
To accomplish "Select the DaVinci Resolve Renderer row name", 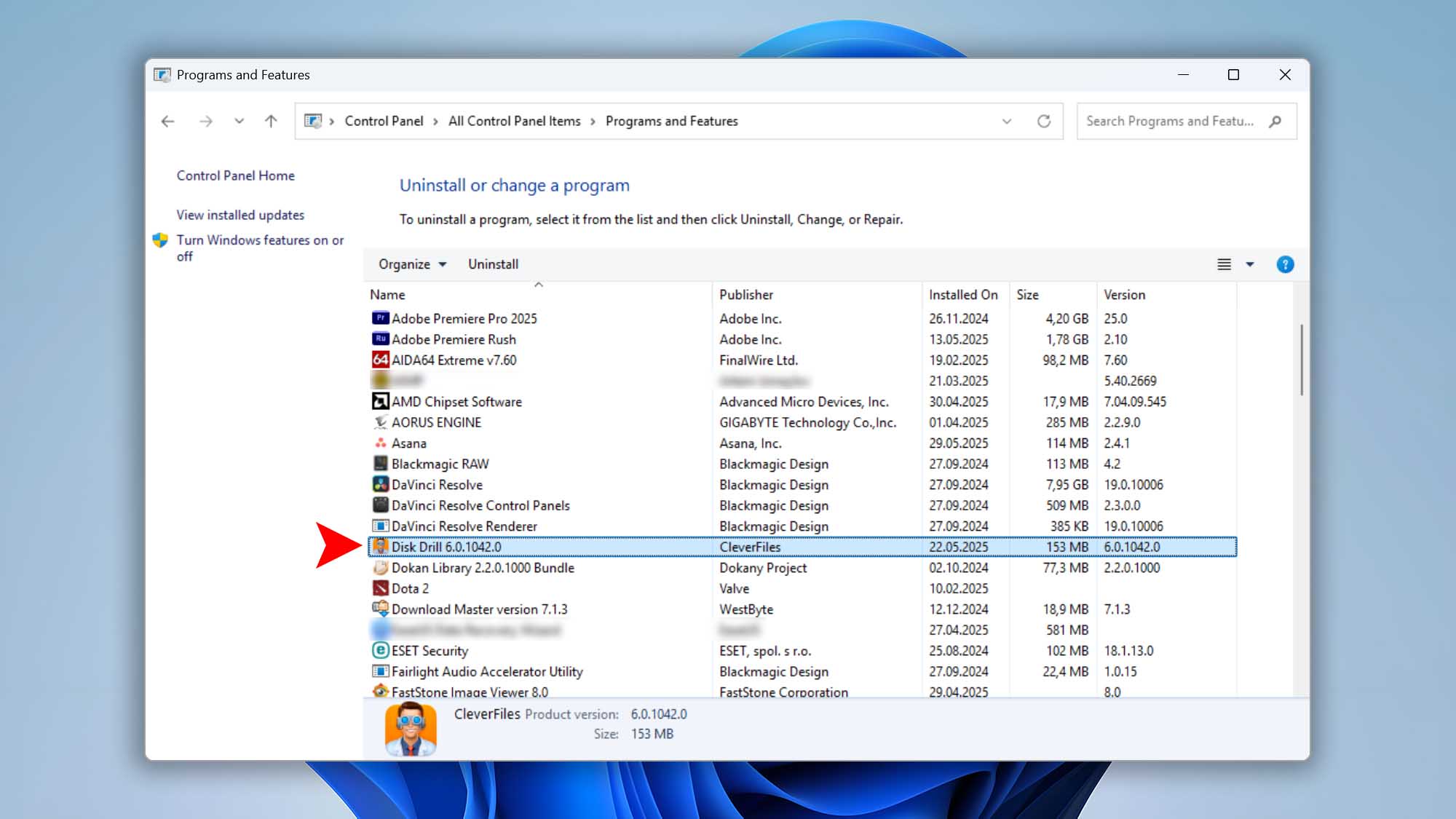I will click(464, 526).
